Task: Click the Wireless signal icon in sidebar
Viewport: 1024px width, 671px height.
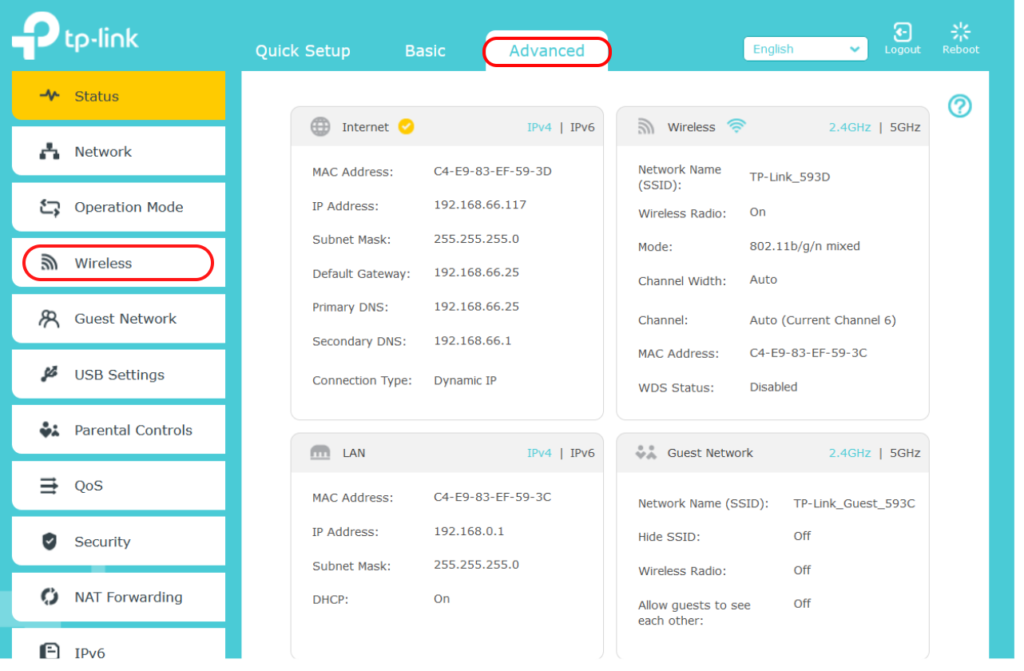Action: coord(49,263)
